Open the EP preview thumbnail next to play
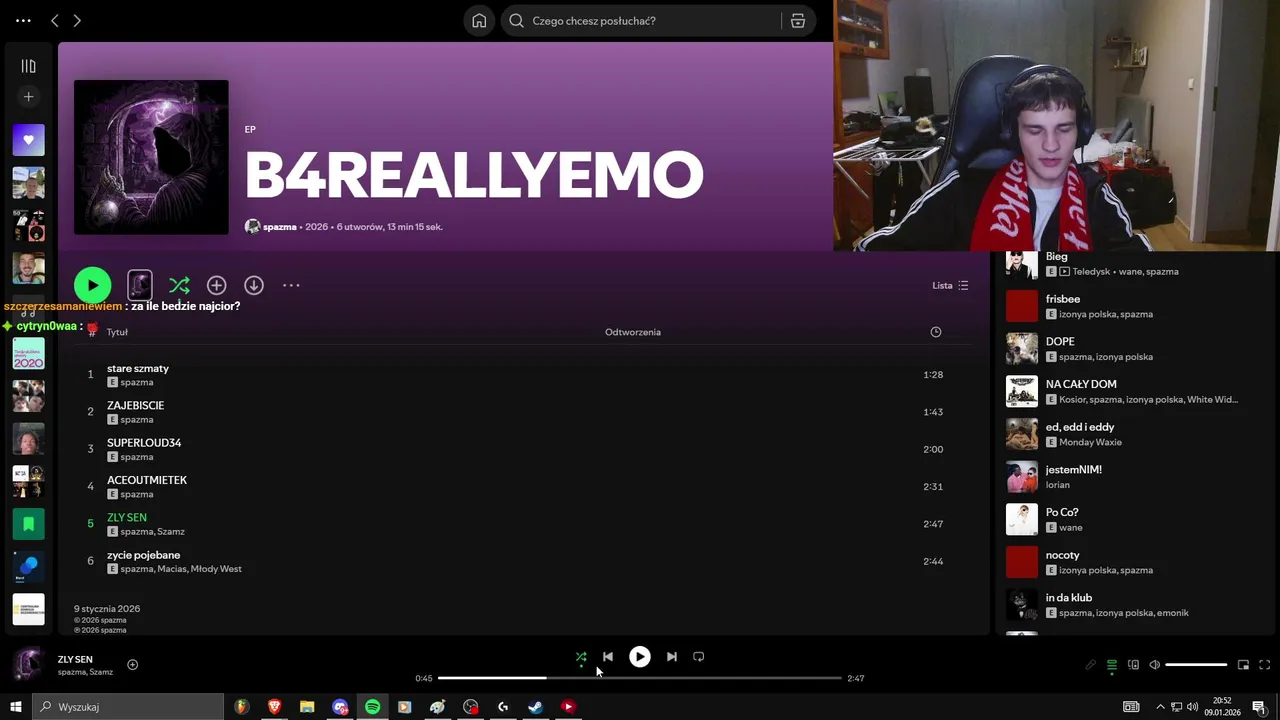Viewport: 1280px width, 720px height. (x=140, y=285)
